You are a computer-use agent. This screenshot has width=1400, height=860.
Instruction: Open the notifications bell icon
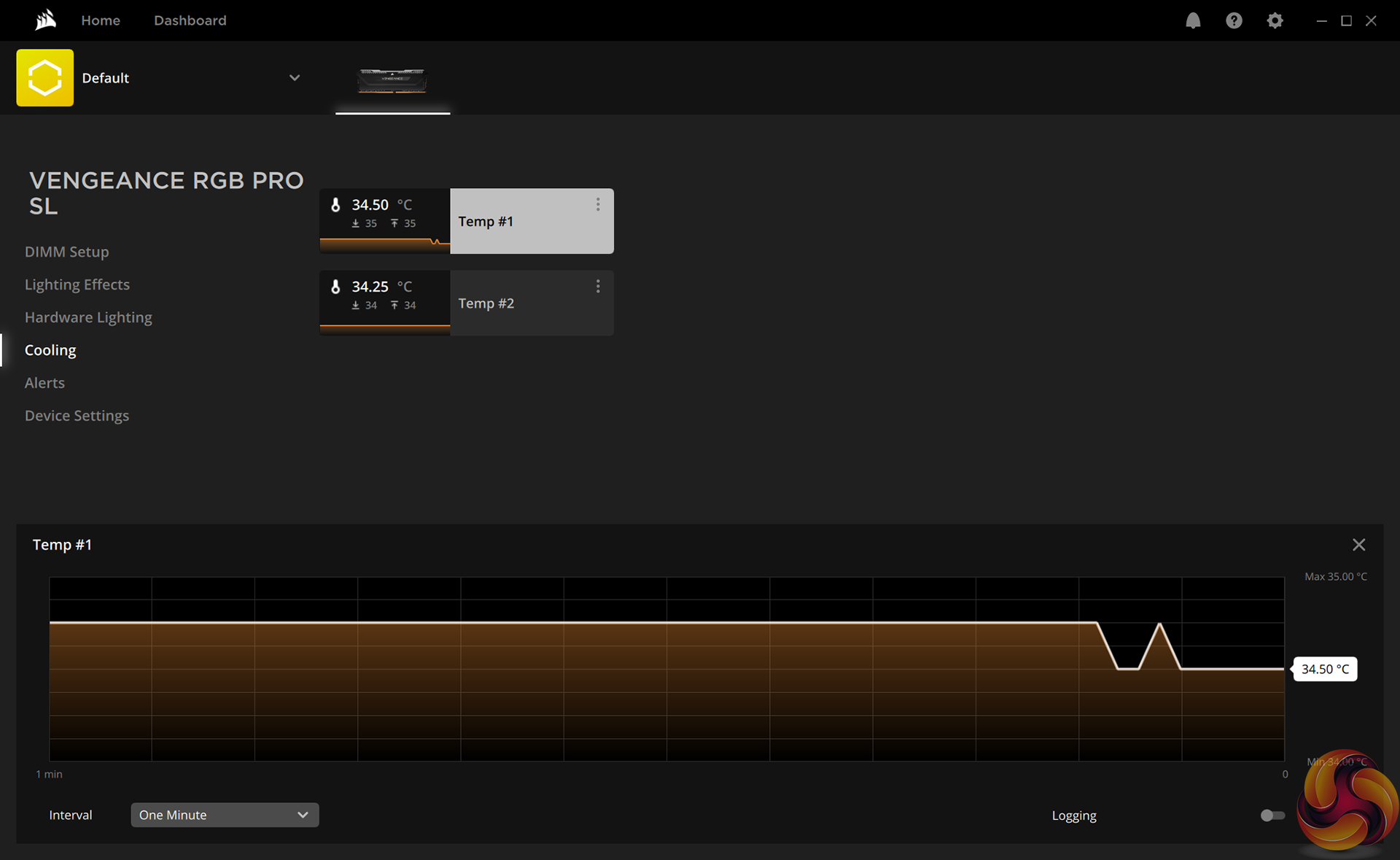1193,20
